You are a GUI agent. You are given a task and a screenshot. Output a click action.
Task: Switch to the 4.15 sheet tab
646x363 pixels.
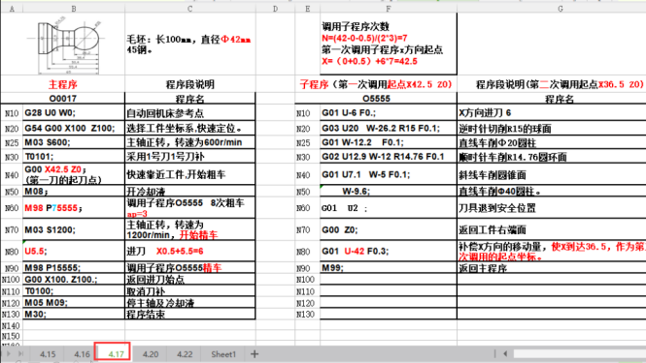coord(48,354)
